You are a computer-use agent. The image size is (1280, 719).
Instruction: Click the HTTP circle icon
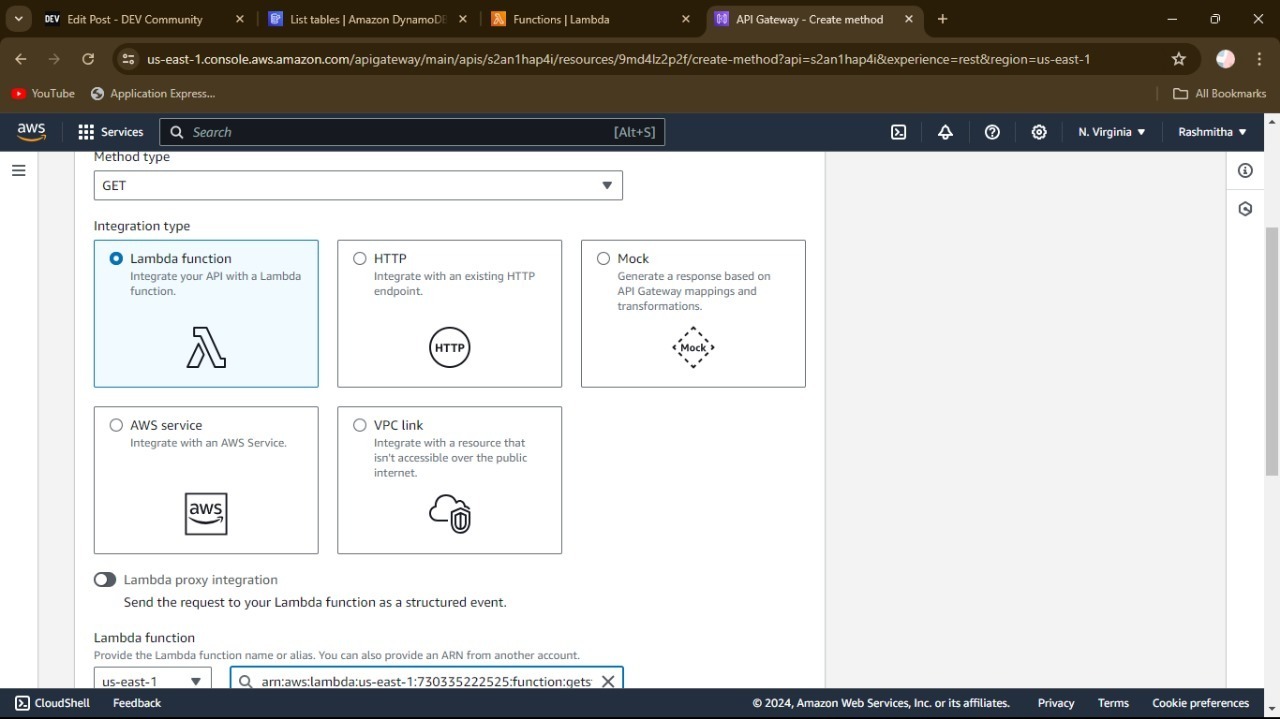(x=449, y=347)
